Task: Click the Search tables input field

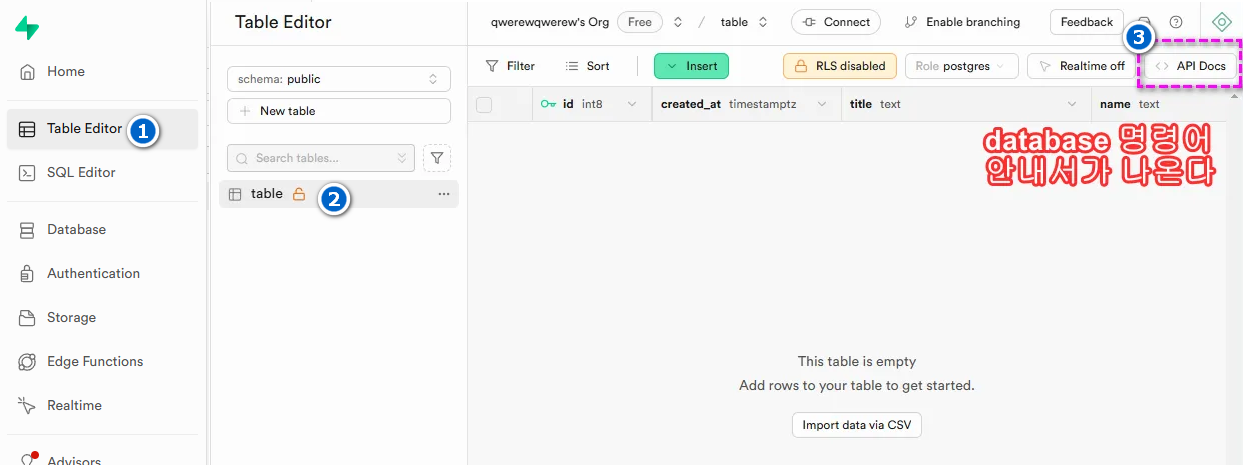Action: [320, 158]
